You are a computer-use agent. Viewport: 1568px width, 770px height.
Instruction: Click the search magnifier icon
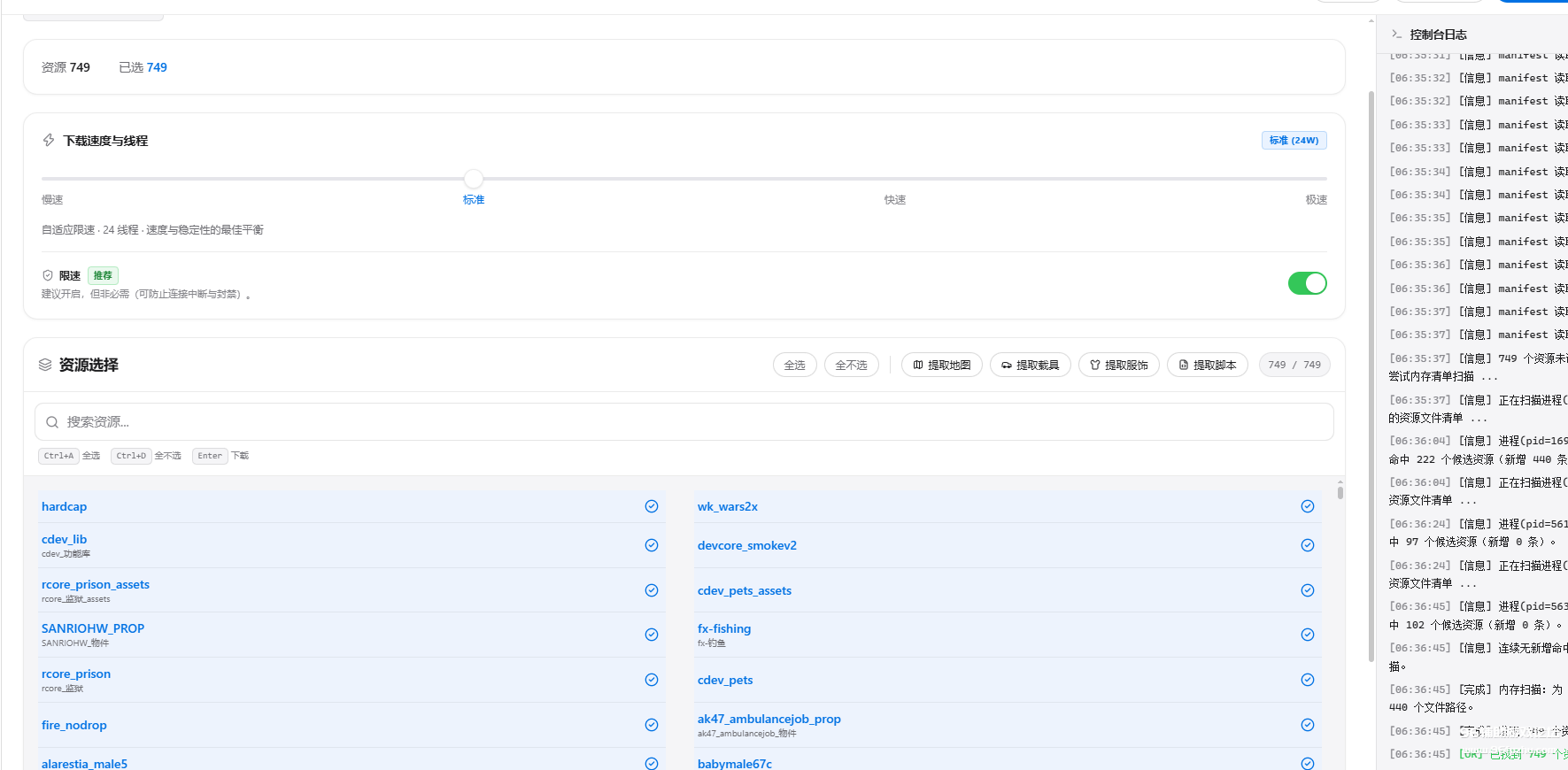pos(52,422)
